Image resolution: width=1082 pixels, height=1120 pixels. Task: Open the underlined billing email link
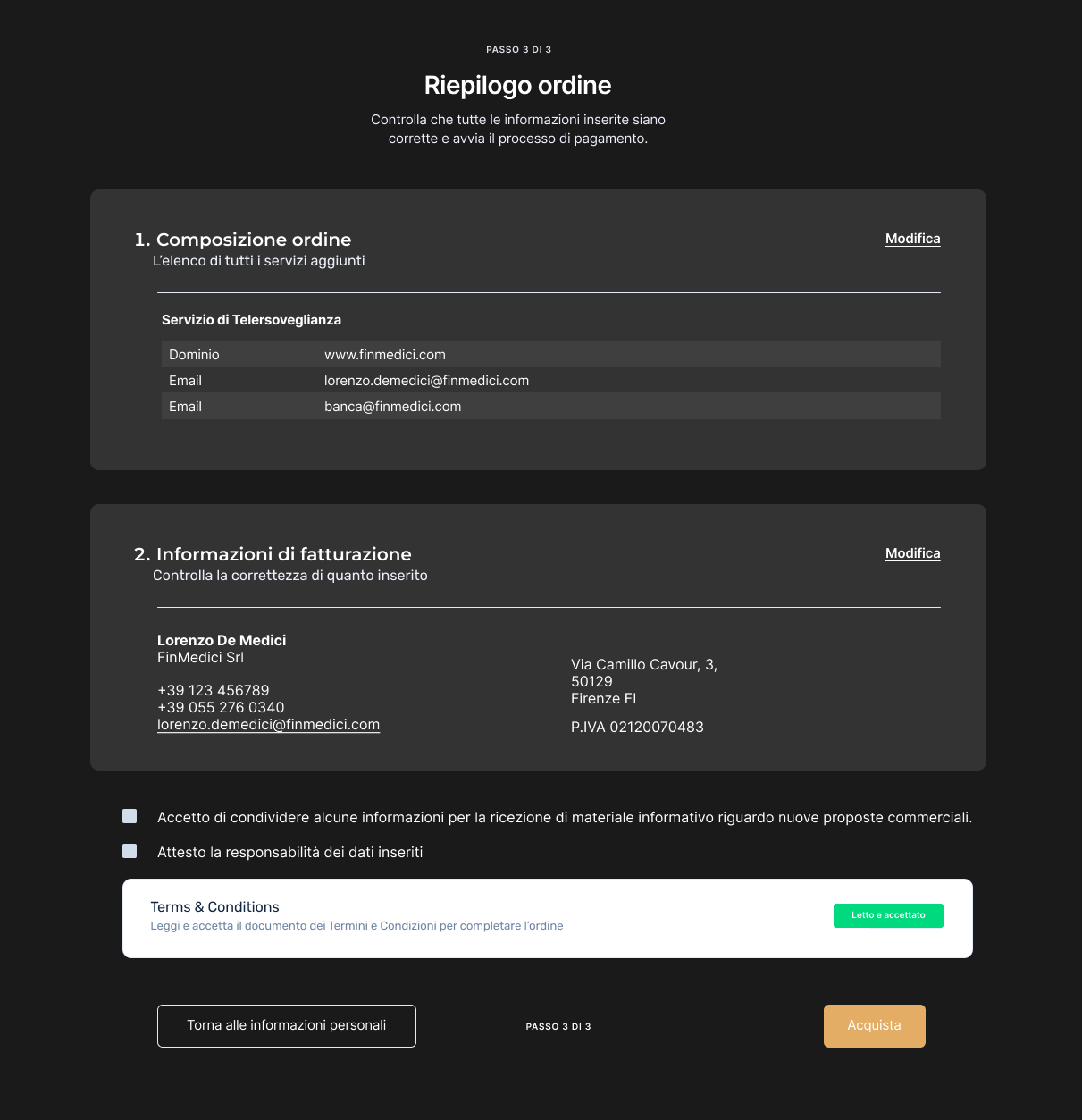tap(268, 725)
